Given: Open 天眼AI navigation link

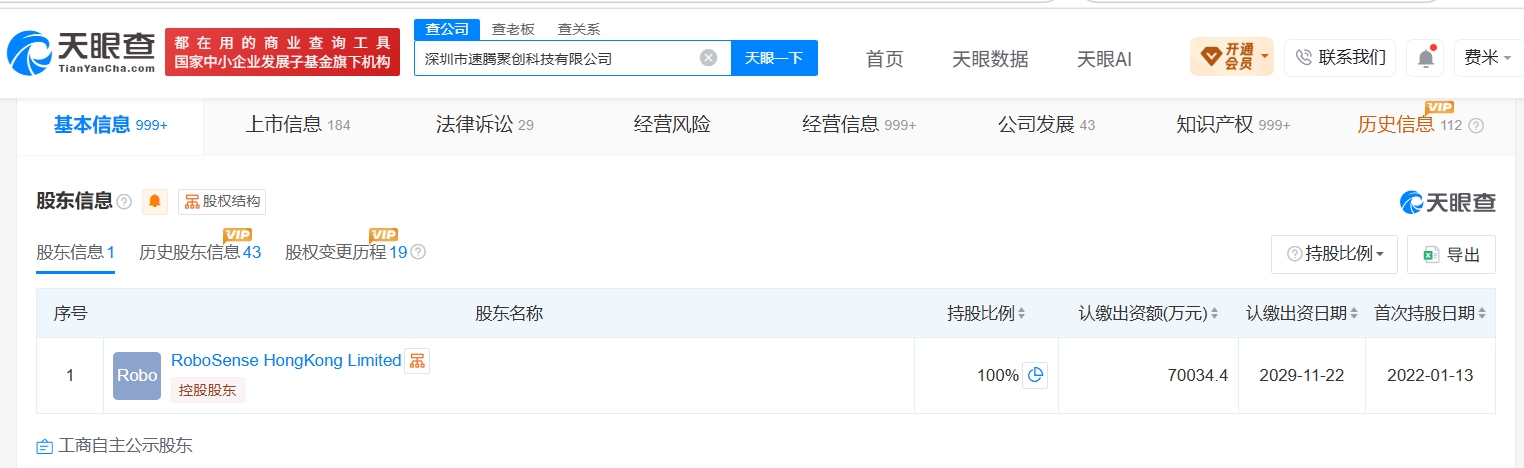Looking at the screenshot, I should 1104,59.
